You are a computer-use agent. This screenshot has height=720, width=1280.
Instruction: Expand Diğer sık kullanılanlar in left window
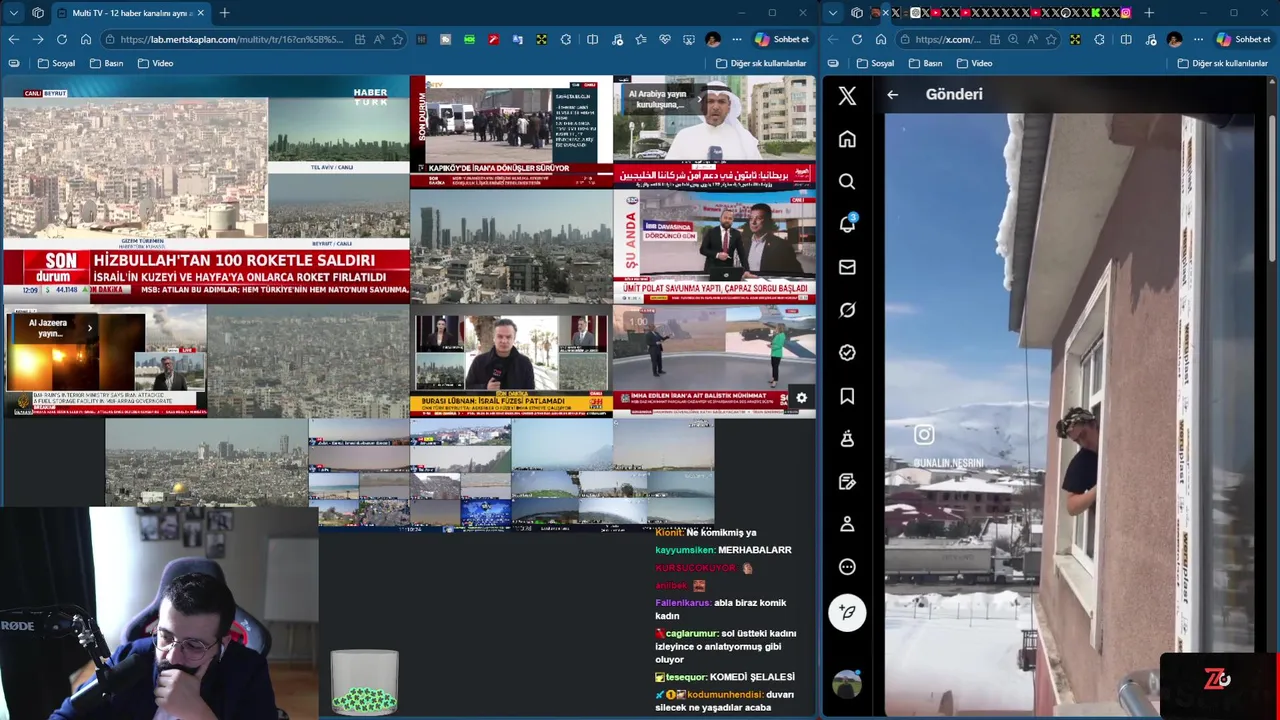click(x=761, y=63)
